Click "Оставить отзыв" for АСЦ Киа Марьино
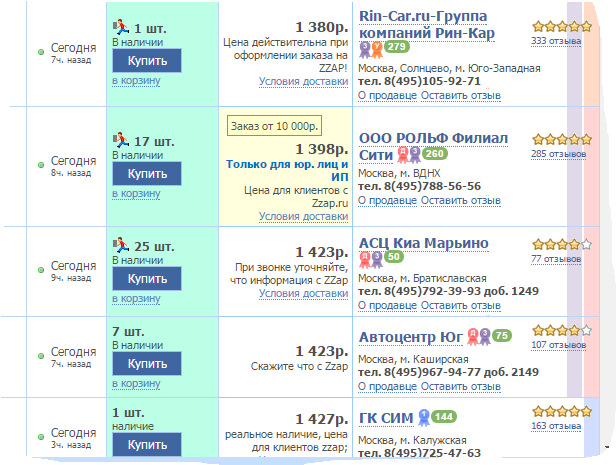616x465 pixels. 460,304
